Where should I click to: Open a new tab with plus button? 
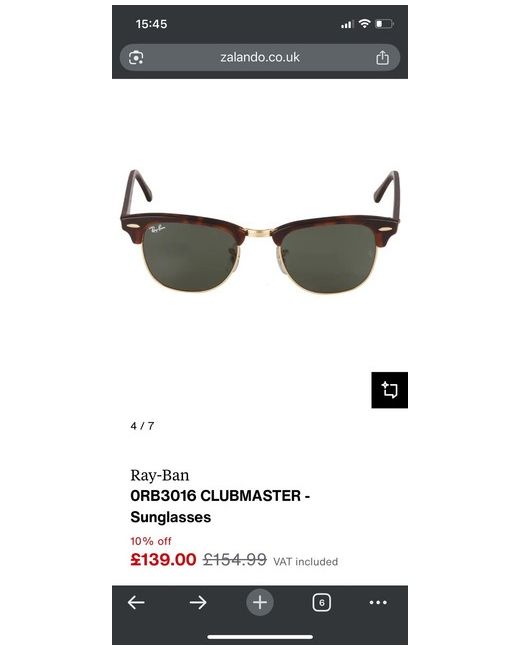pyautogui.click(x=260, y=602)
